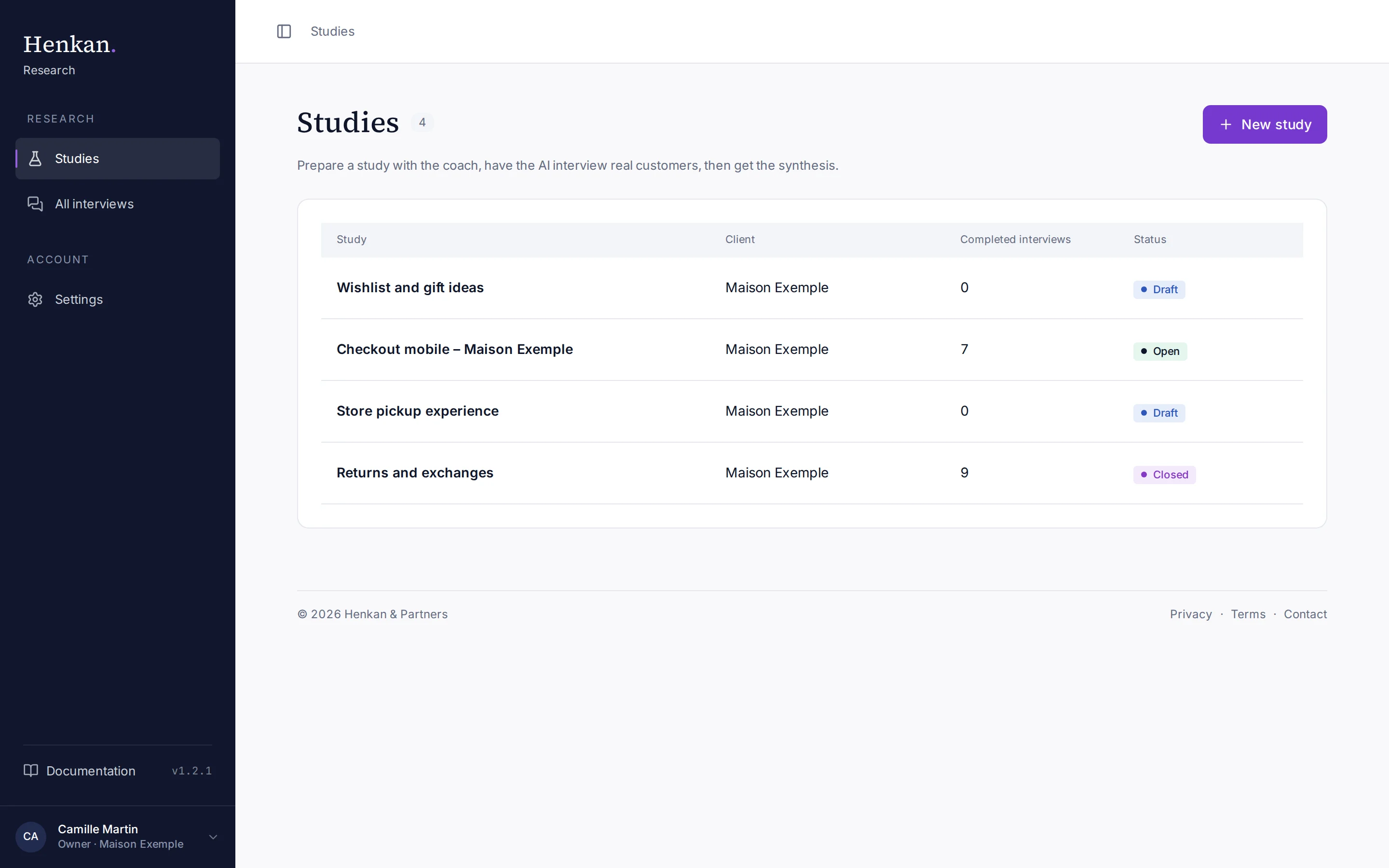Image resolution: width=1389 pixels, height=868 pixels.
Task: Toggle the sidebar panel icon
Action: (x=284, y=31)
